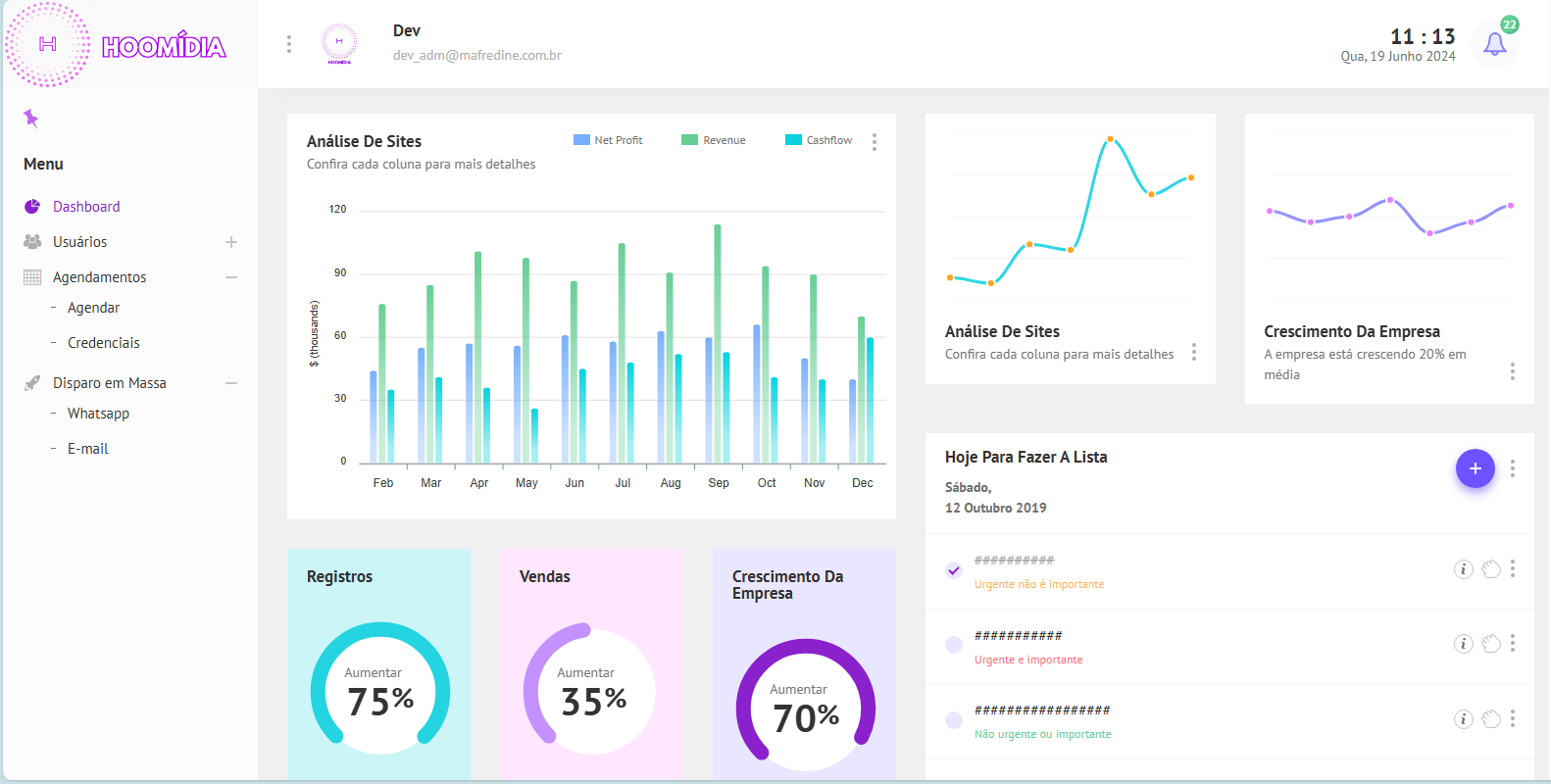Open the Credenciais submenu item

click(104, 343)
